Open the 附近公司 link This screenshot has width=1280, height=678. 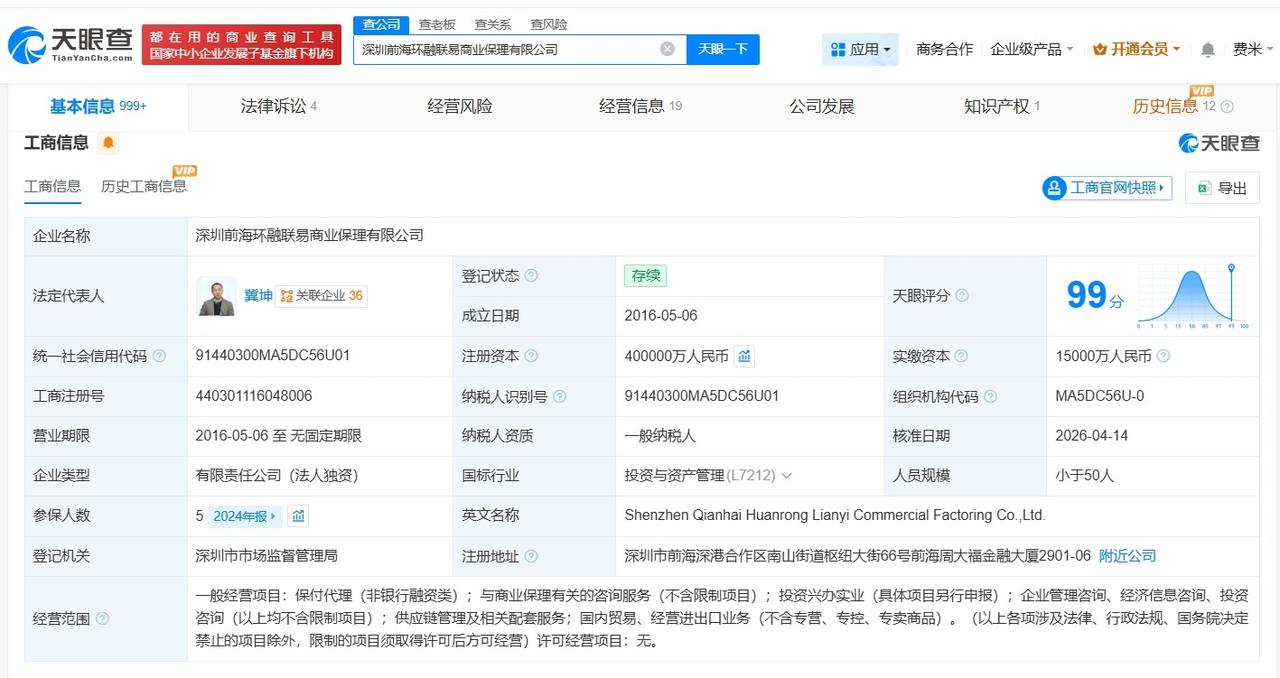pyautogui.click(x=1127, y=556)
